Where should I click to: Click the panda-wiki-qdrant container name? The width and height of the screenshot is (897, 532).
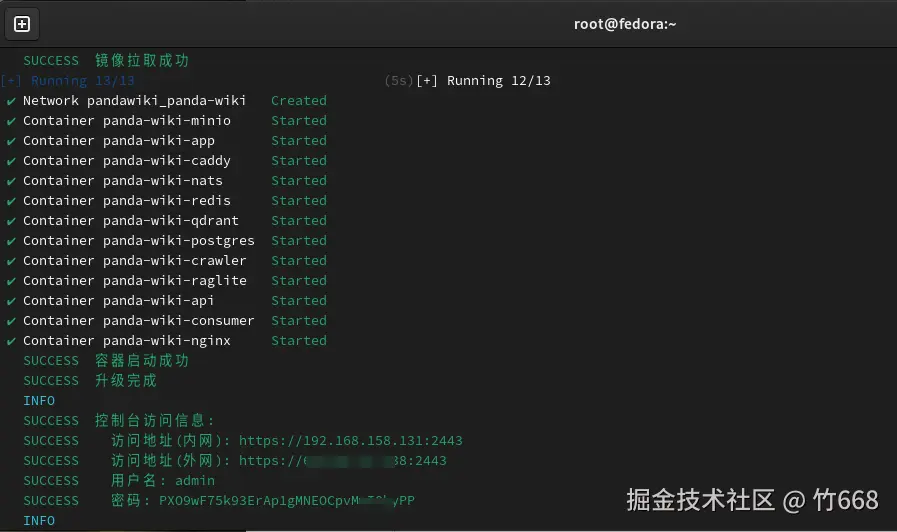[x=170, y=221]
